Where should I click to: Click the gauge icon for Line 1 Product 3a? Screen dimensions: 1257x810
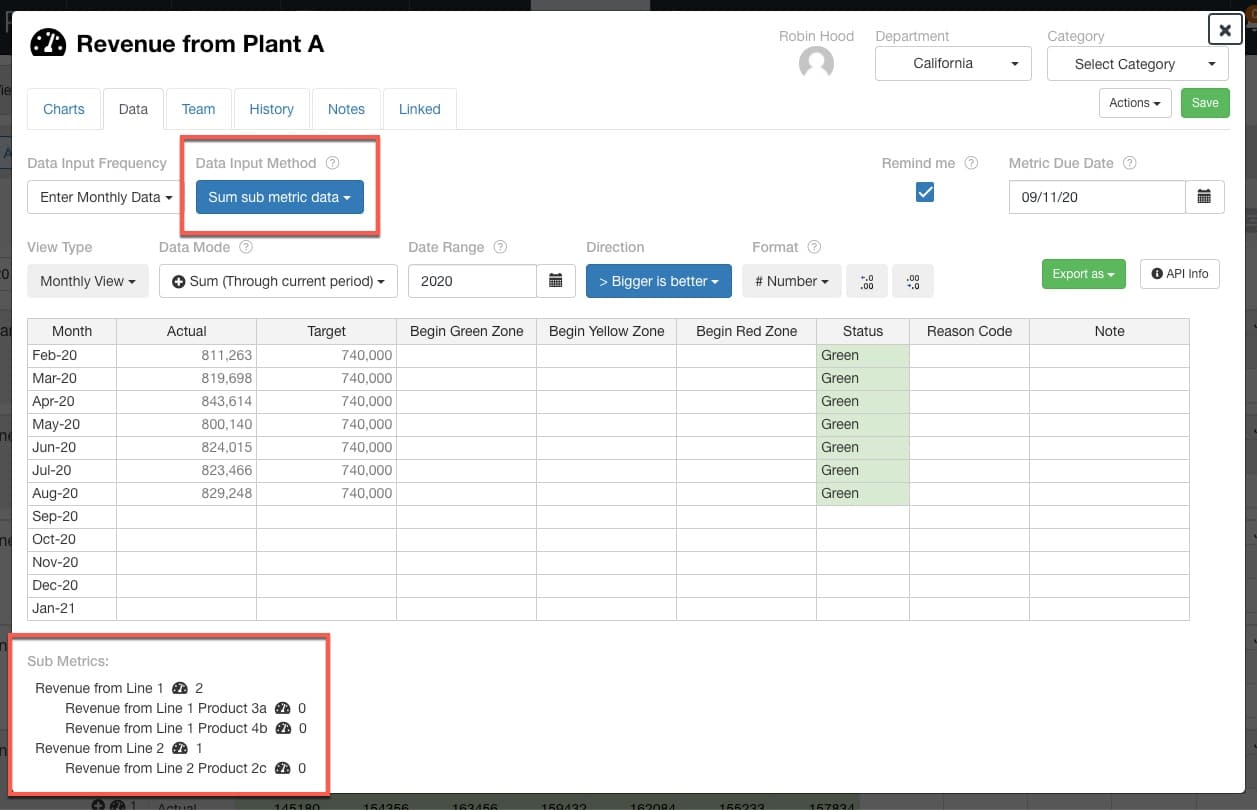(283, 708)
